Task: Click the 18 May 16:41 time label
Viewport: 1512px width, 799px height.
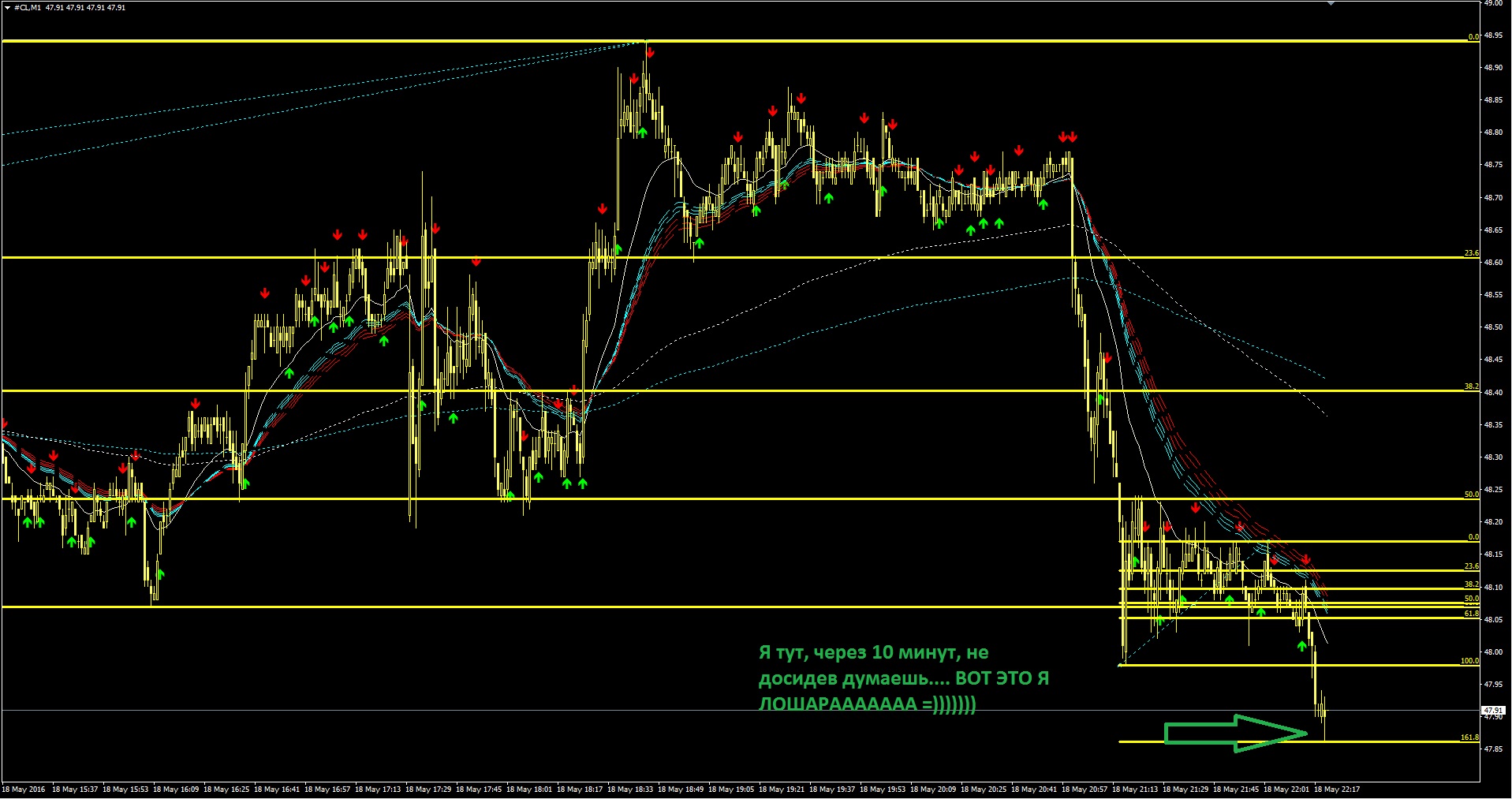Action: pos(277,790)
